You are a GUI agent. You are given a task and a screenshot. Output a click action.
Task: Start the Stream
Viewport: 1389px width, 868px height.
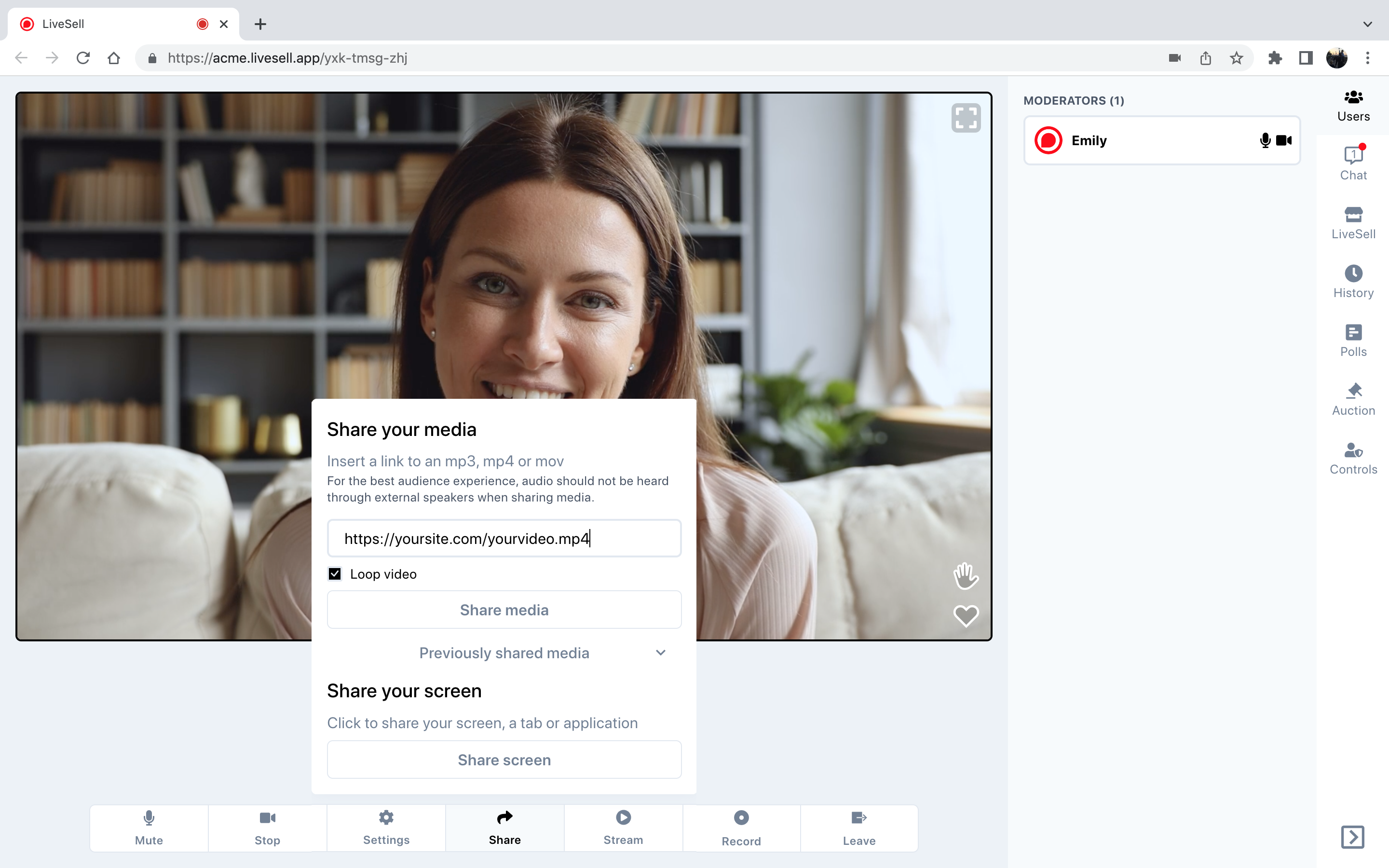tap(623, 828)
